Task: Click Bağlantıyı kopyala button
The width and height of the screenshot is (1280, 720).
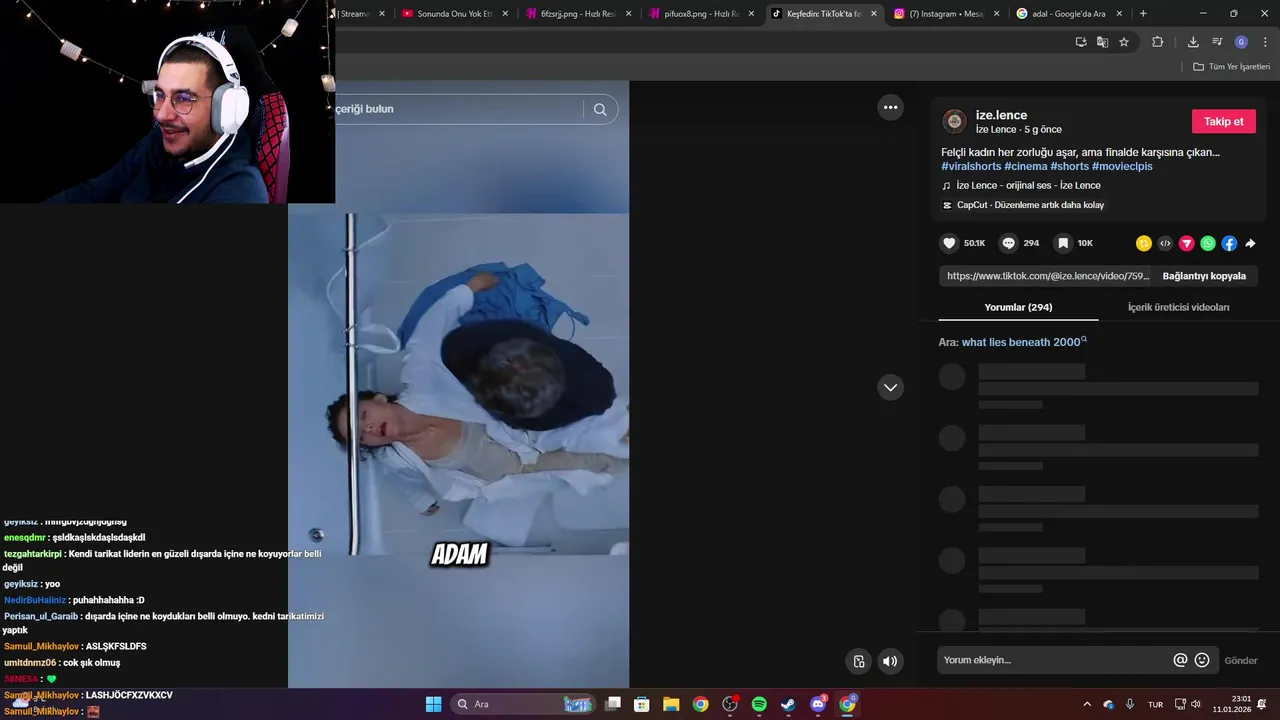Action: click(1204, 276)
